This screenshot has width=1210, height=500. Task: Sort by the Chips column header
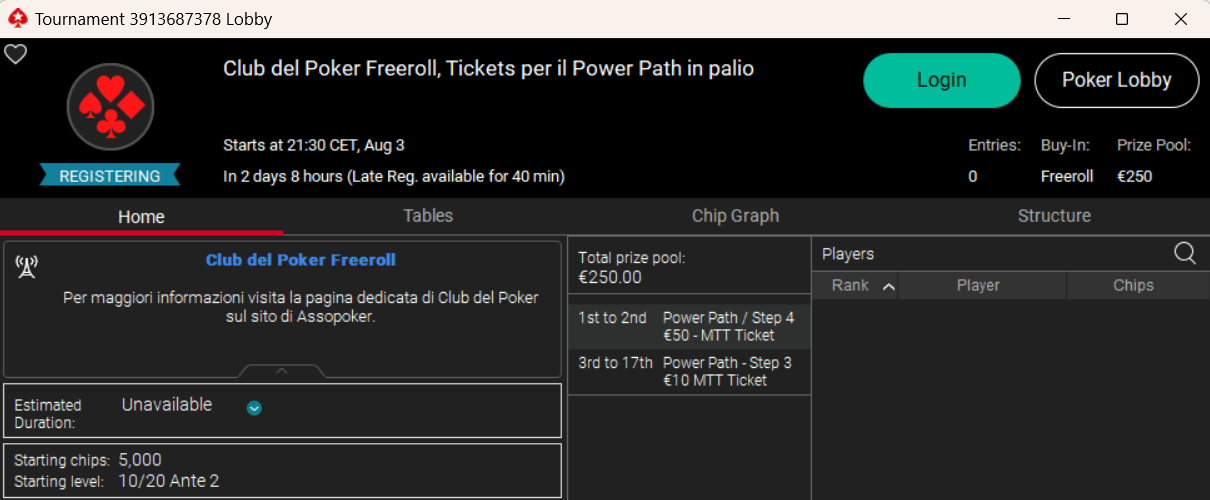[x=1133, y=286]
